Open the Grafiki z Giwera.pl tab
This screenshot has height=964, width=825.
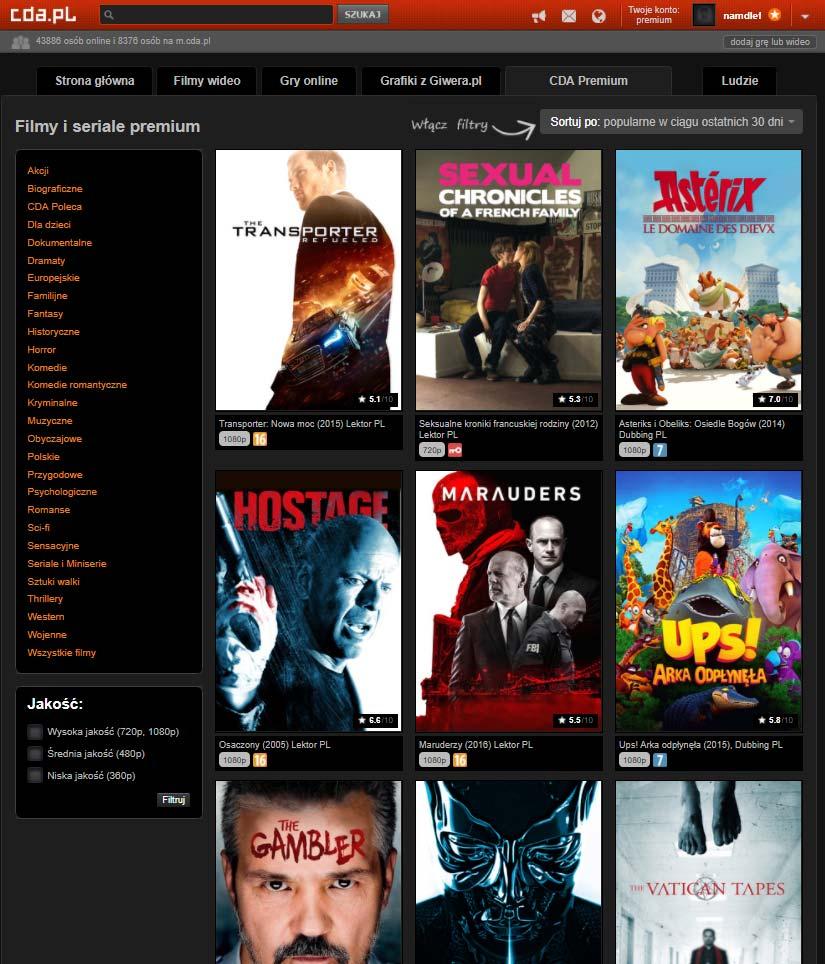(x=430, y=81)
